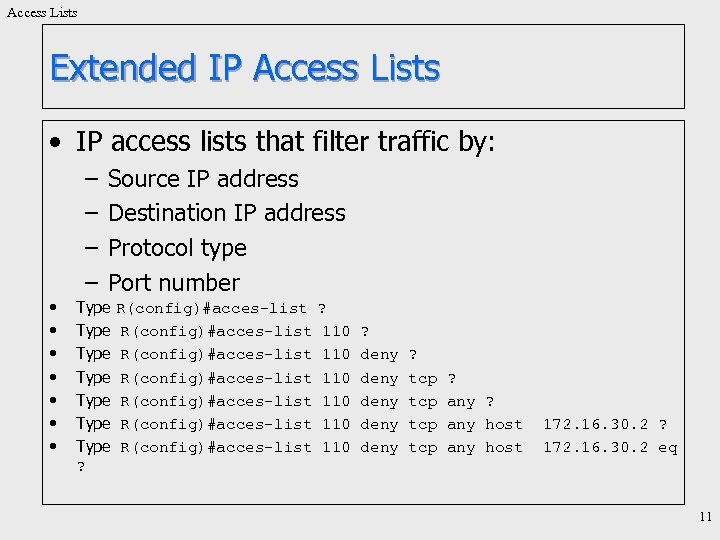Click the "Protocol type" sub-bullet
The image size is (720, 540).
(x=177, y=247)
